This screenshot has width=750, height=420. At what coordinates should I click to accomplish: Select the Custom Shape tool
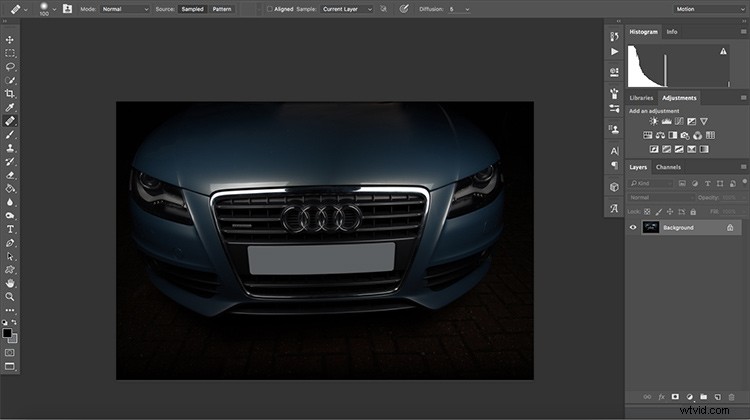(10, 270)
